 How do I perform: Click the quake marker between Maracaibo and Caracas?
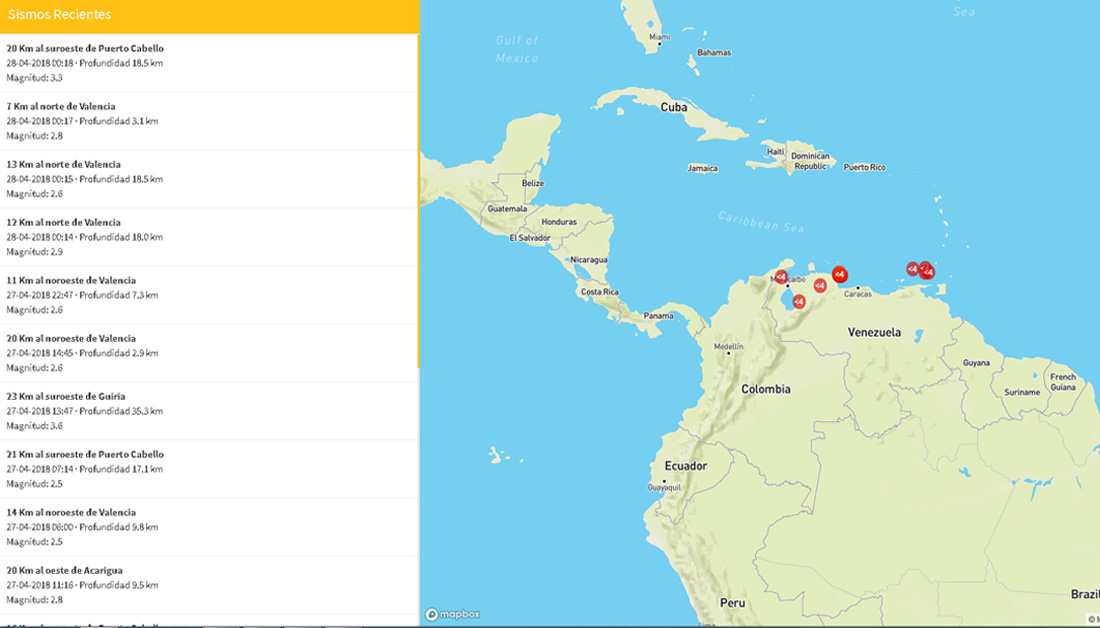(820, 286)
